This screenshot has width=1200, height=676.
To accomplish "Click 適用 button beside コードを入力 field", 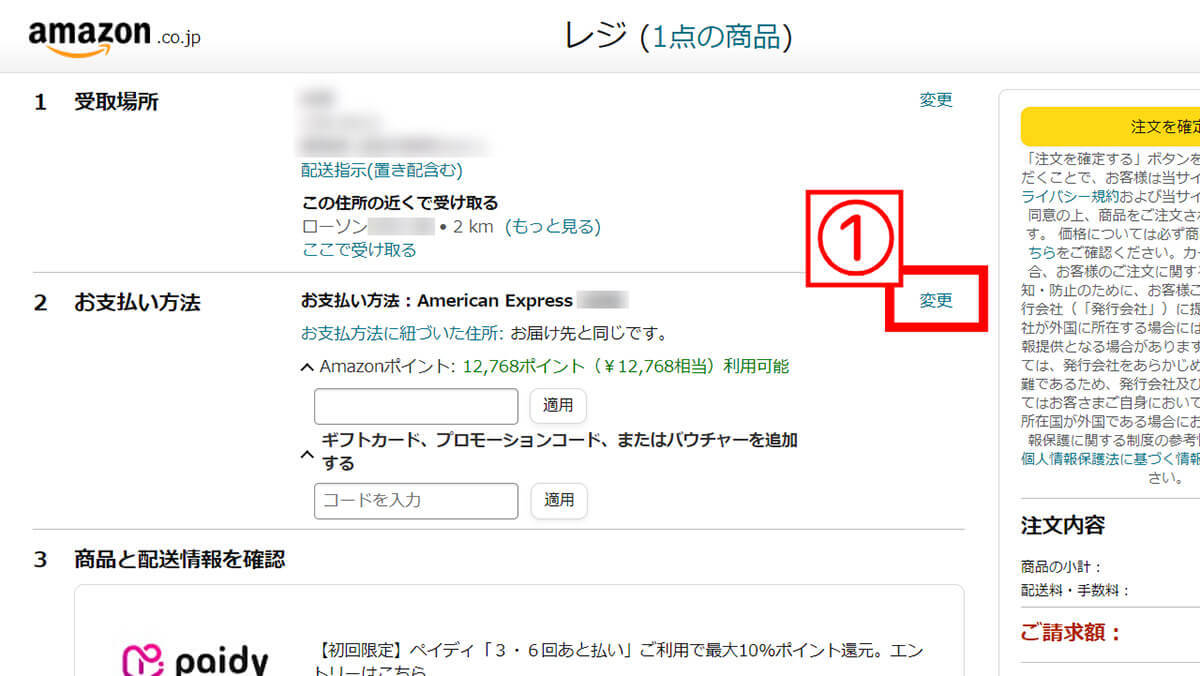I will click(558, 501).
